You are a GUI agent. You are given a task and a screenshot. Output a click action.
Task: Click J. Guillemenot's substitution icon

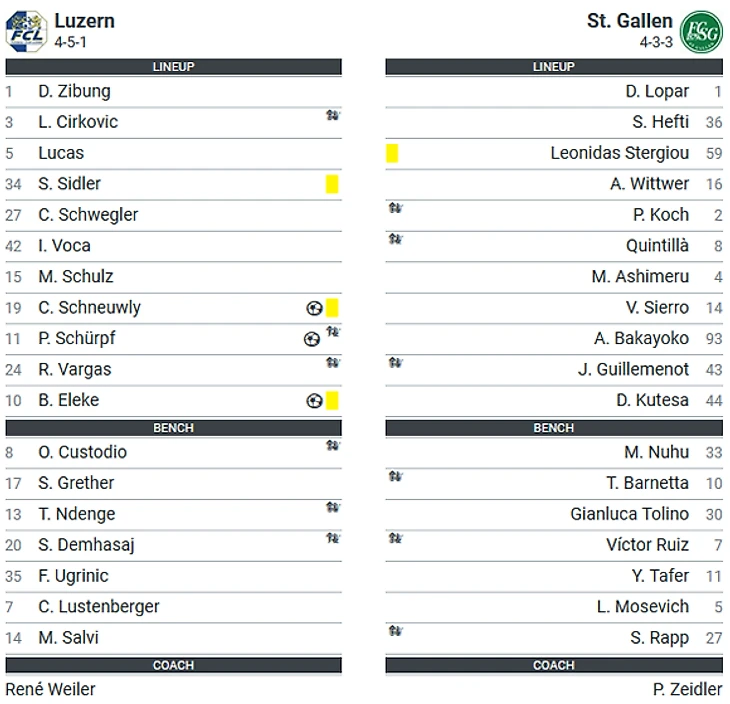click(395, 363)
